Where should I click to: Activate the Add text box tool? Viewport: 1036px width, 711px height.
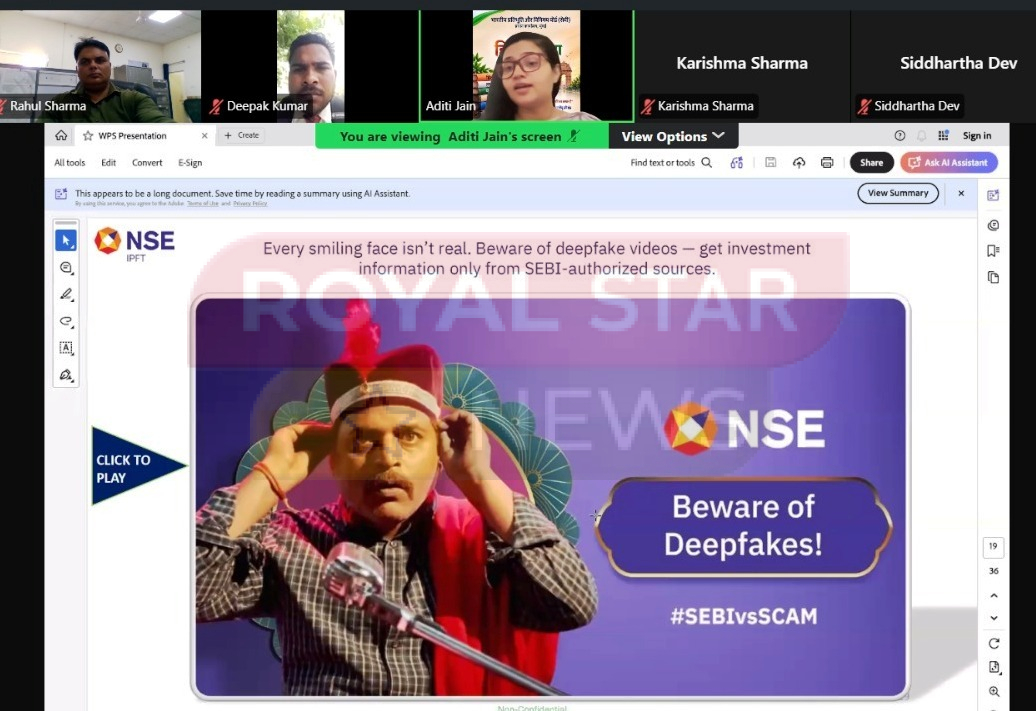click(66, 348)
